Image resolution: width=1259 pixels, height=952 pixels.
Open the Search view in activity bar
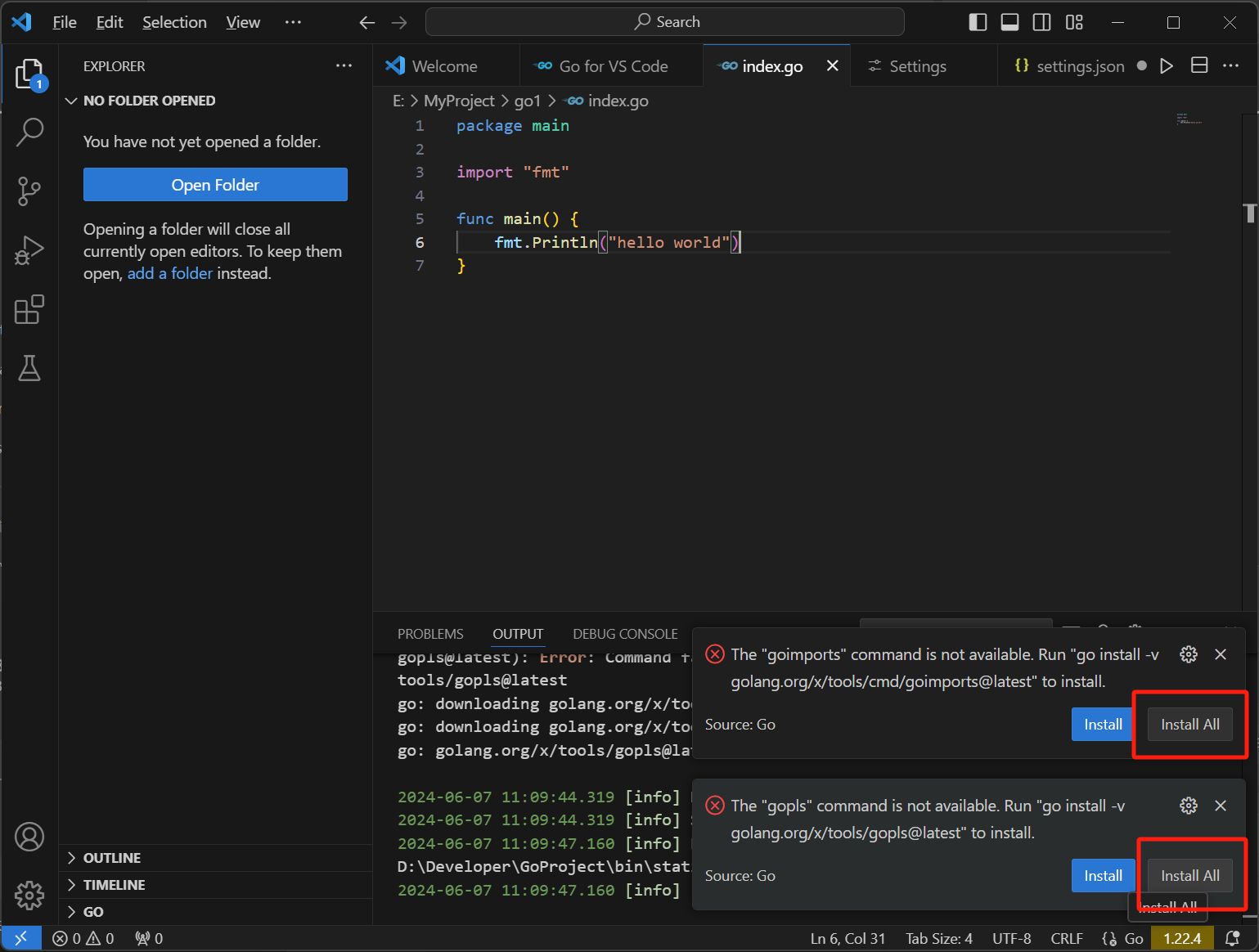tap(29, 132)
